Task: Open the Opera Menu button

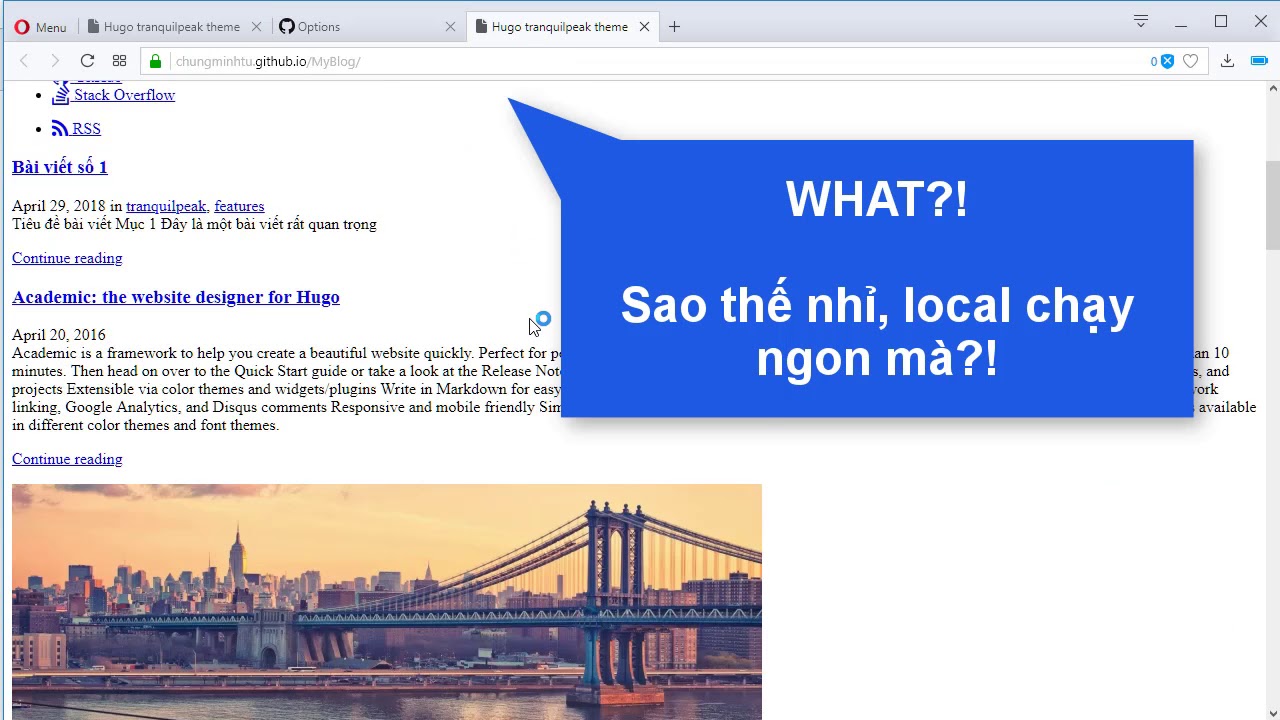Action: click(x=40, y=27)
